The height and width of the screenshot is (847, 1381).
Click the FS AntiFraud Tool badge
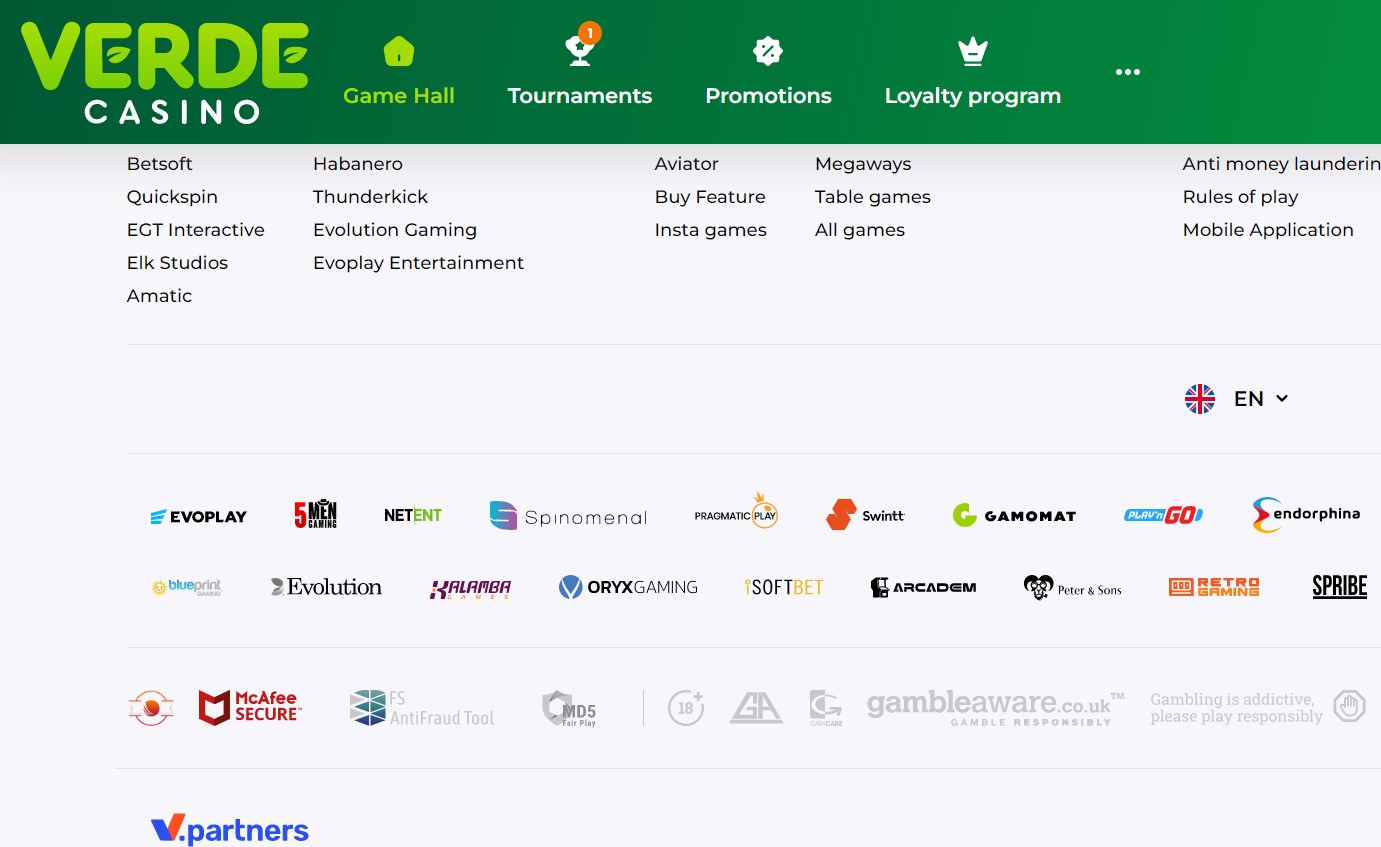[422, 708]
